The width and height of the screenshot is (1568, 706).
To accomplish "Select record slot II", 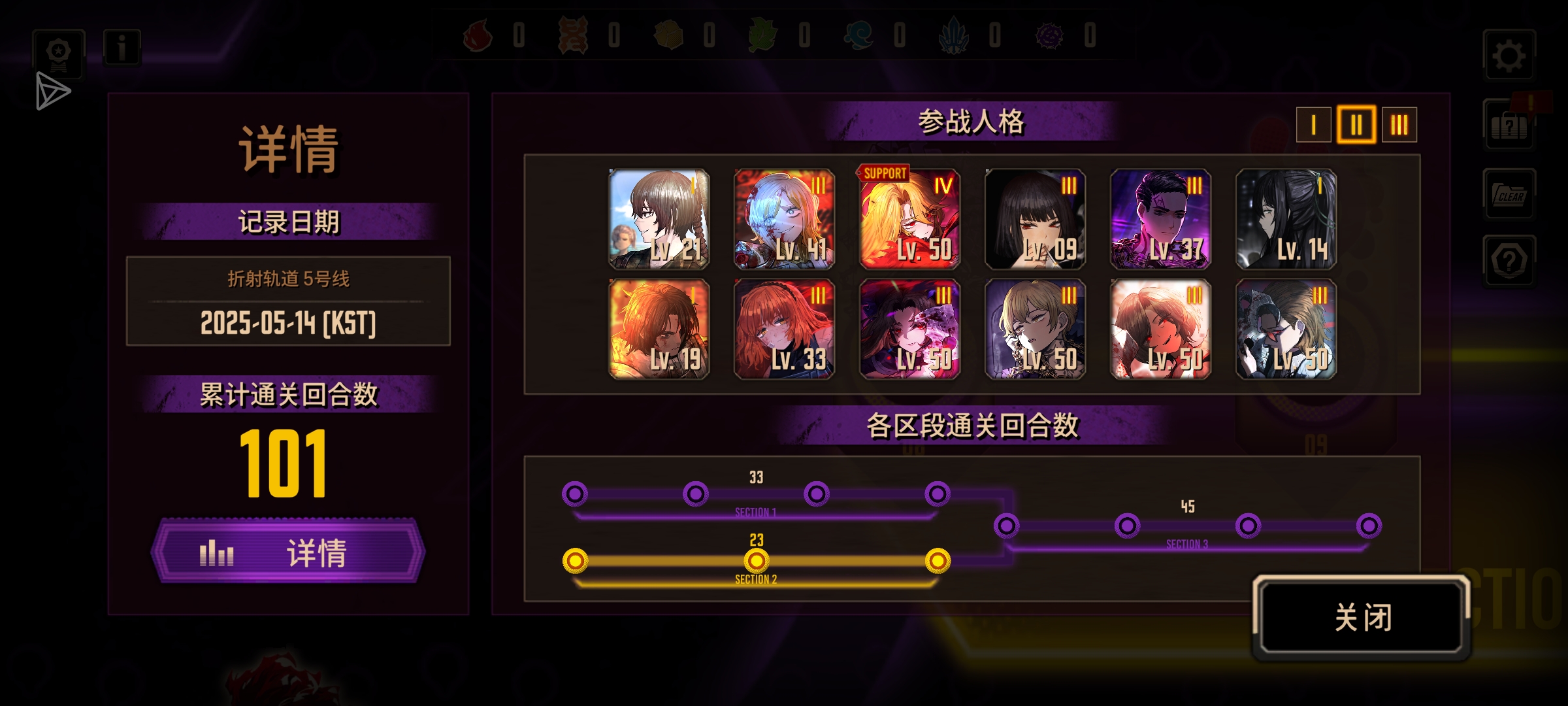I will click(1356, 124).
